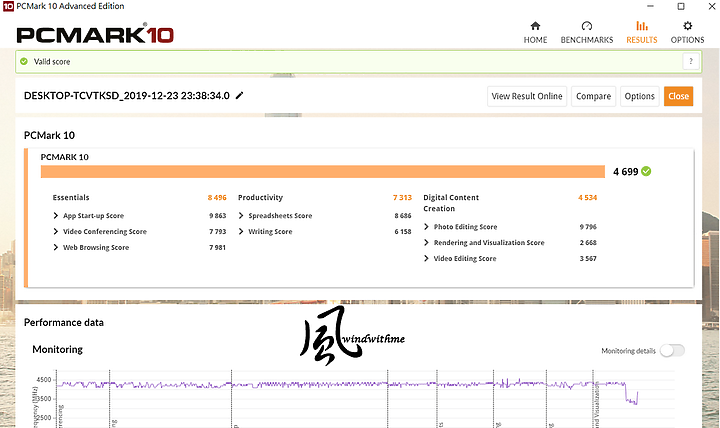Click the Photo Editing value 9 796
The height and width of the screenshot is (428, 720).
pyautogui.click(x=588, y=226)
